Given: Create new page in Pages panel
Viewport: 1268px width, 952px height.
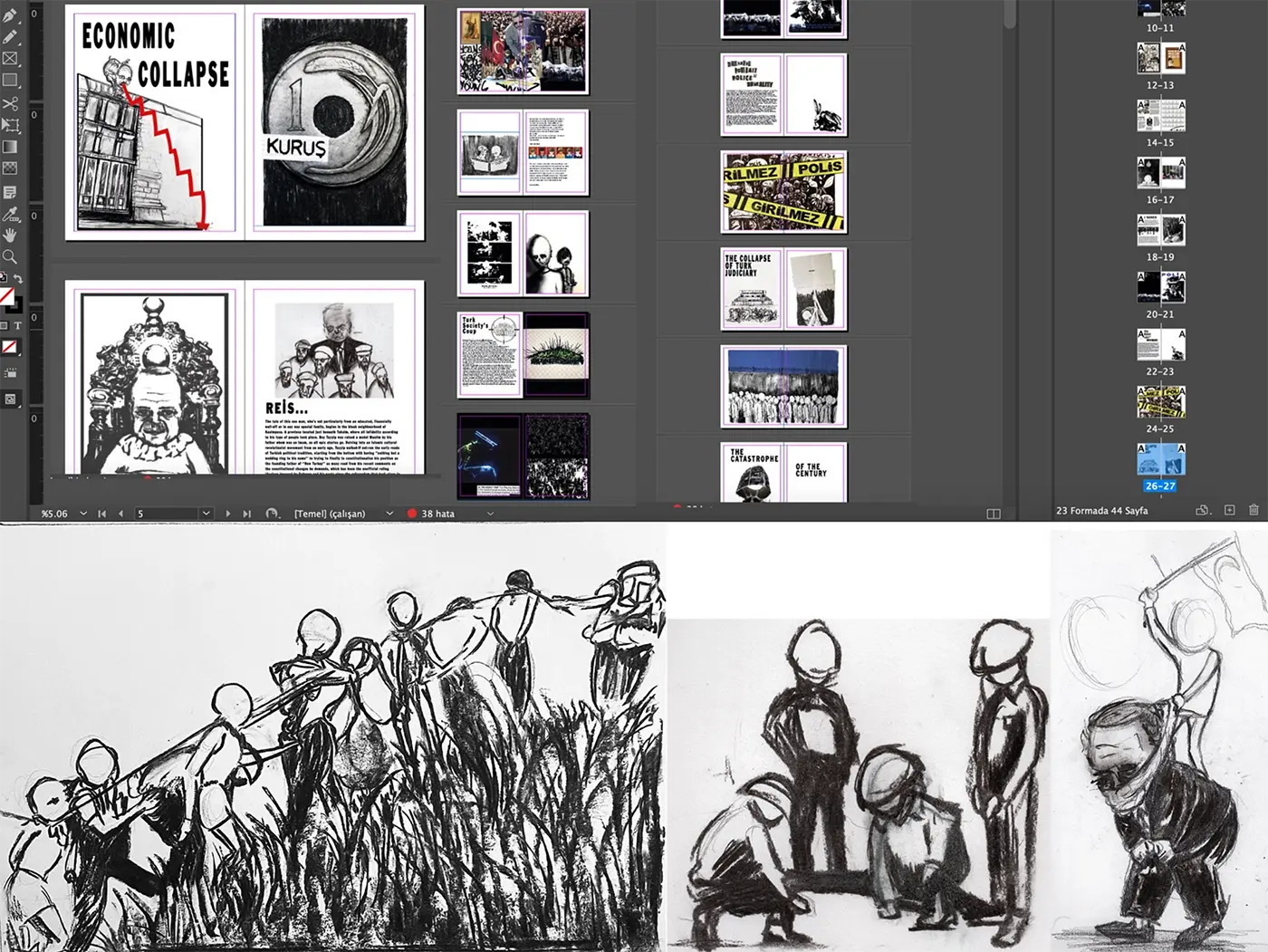Looking at the screenshot, I should 1230,510.
